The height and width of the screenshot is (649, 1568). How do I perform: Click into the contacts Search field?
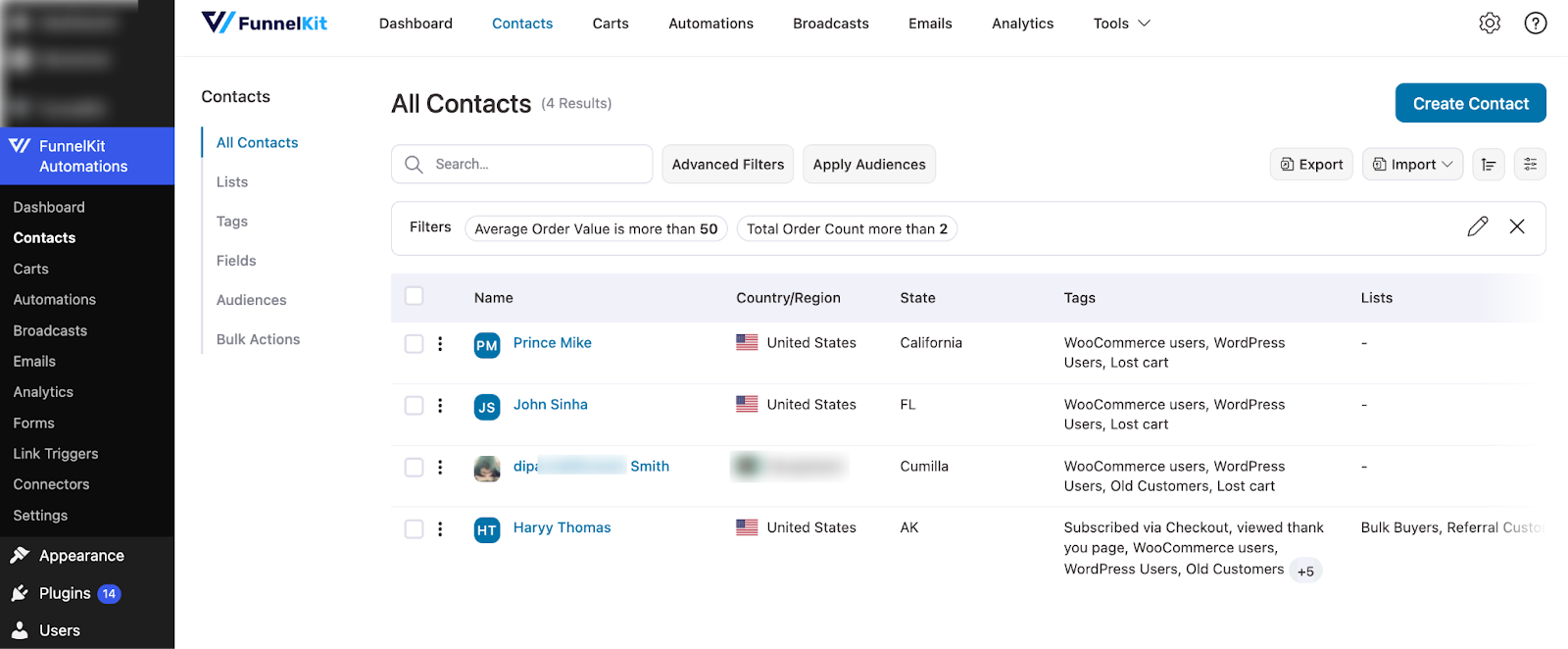[x=522, y=165]
